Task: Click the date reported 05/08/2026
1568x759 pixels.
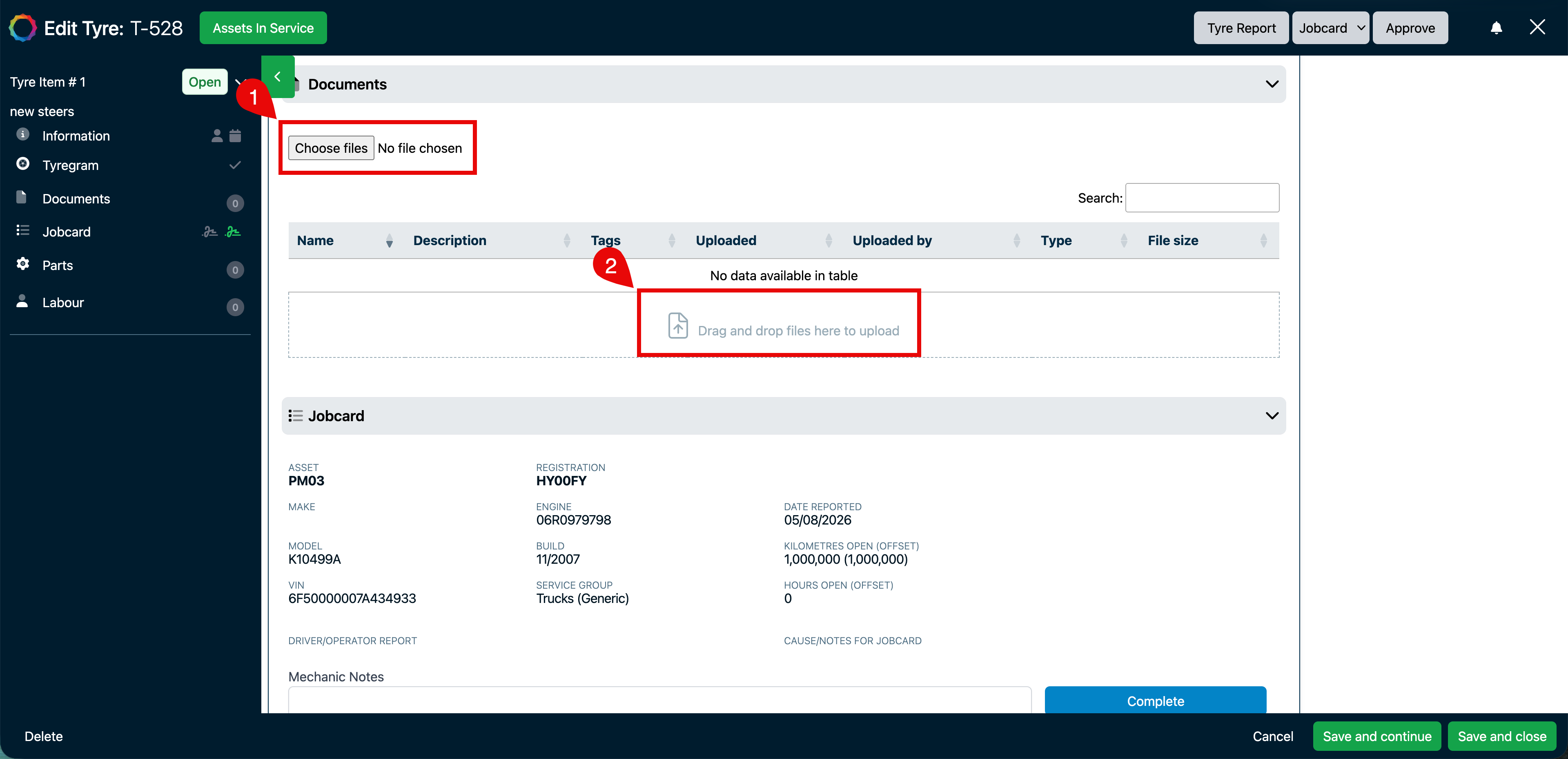Action: (x=817, y=520)
